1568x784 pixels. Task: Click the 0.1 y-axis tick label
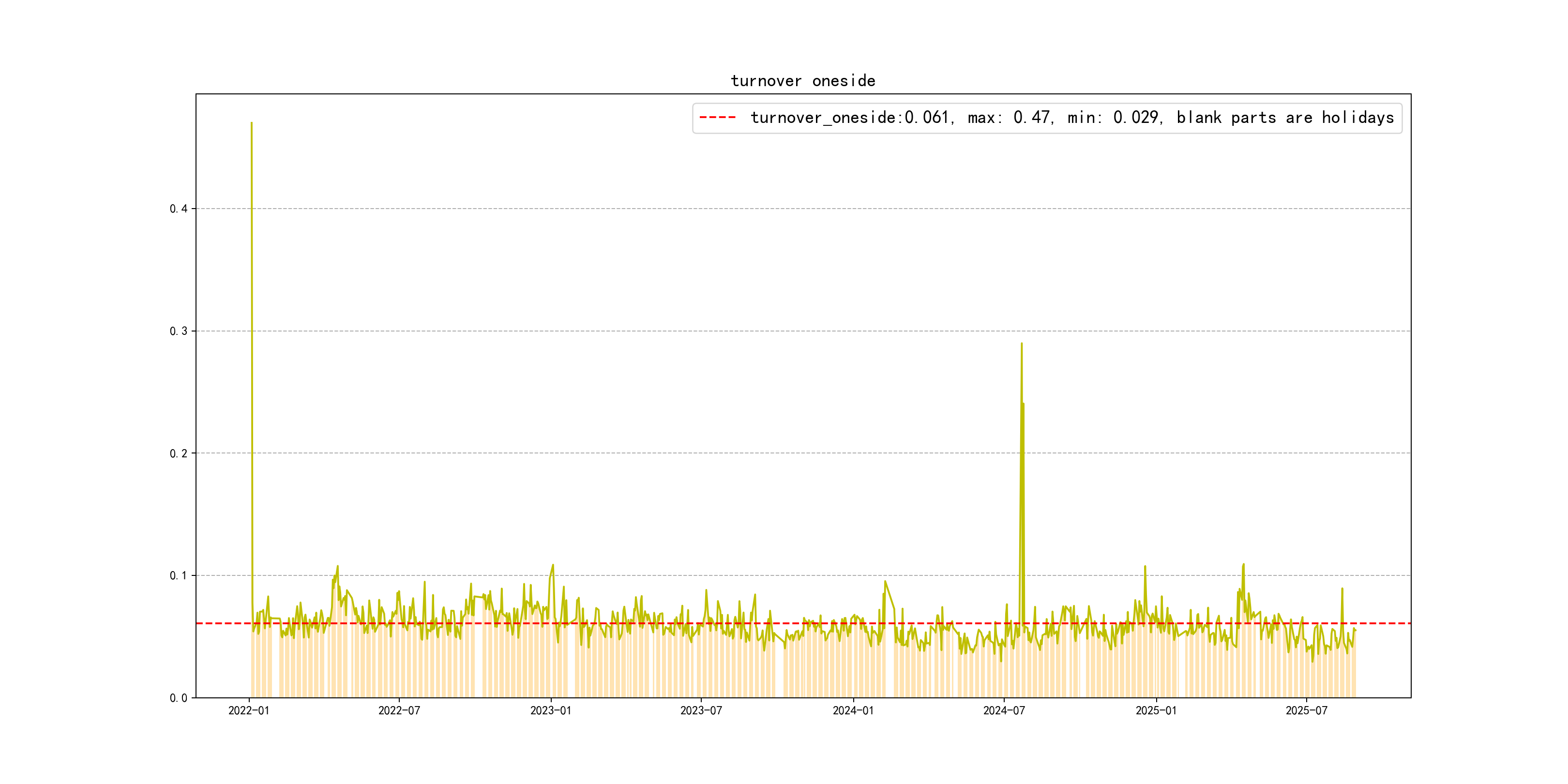click(x=179, y=576)
